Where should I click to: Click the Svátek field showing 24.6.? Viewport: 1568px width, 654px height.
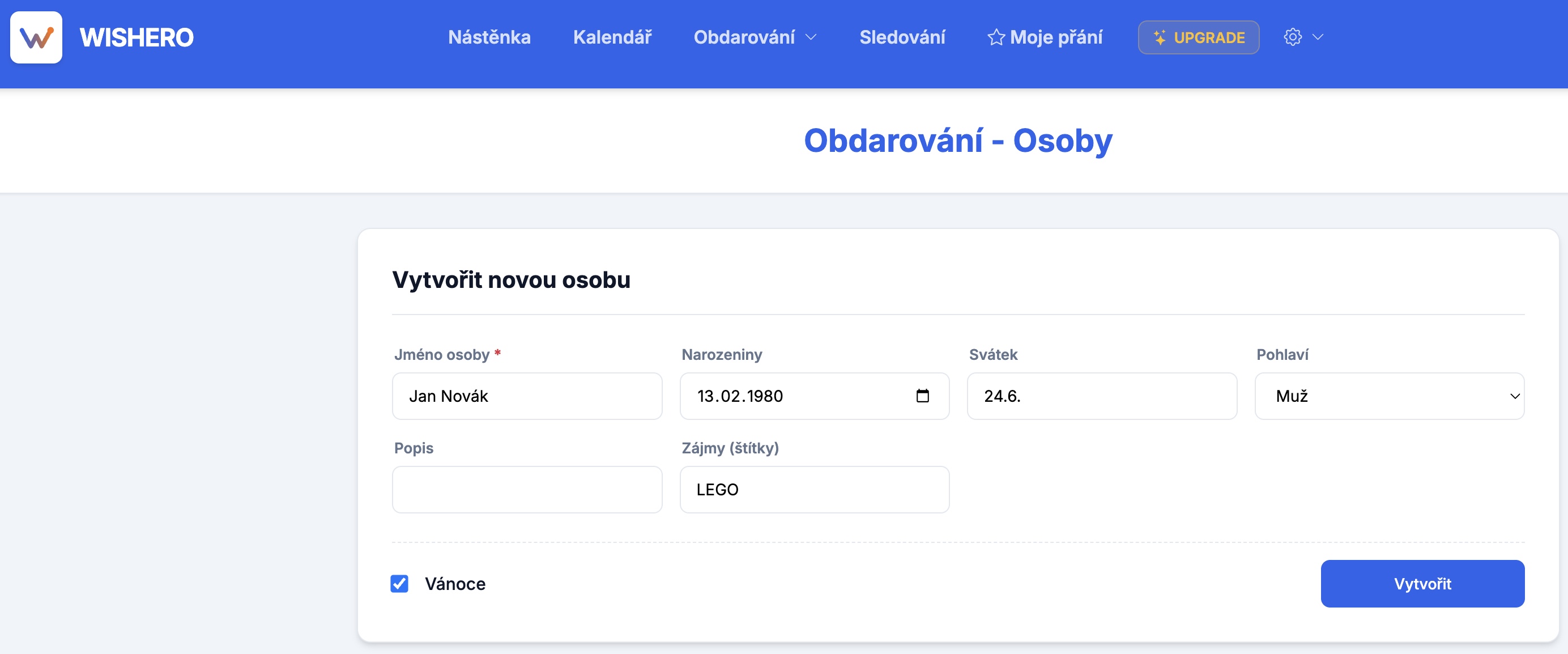click(x=1102, y=396)
